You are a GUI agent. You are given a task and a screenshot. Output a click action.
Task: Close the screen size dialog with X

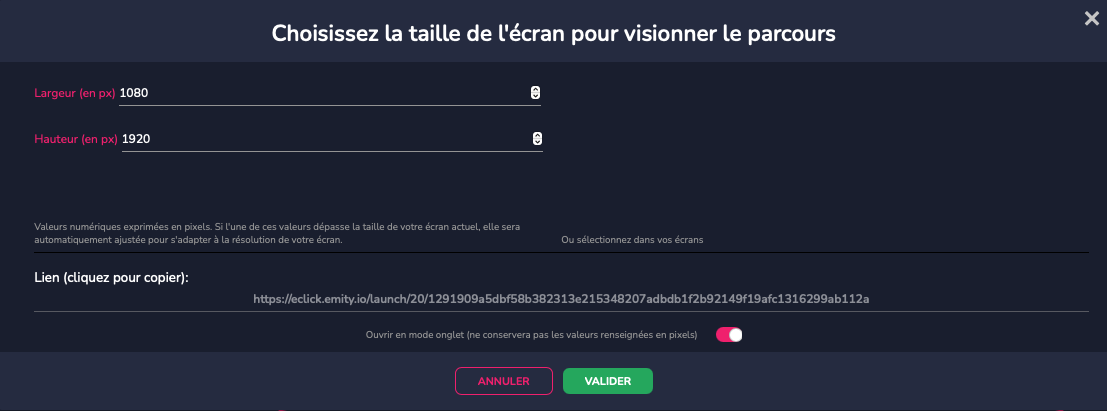[1091, 19]
